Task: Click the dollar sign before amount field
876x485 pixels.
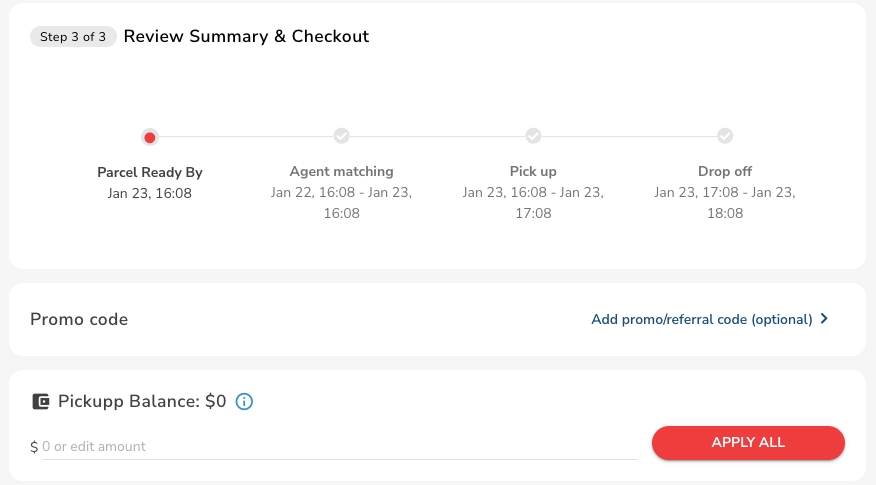Action: tap(34, 447)
